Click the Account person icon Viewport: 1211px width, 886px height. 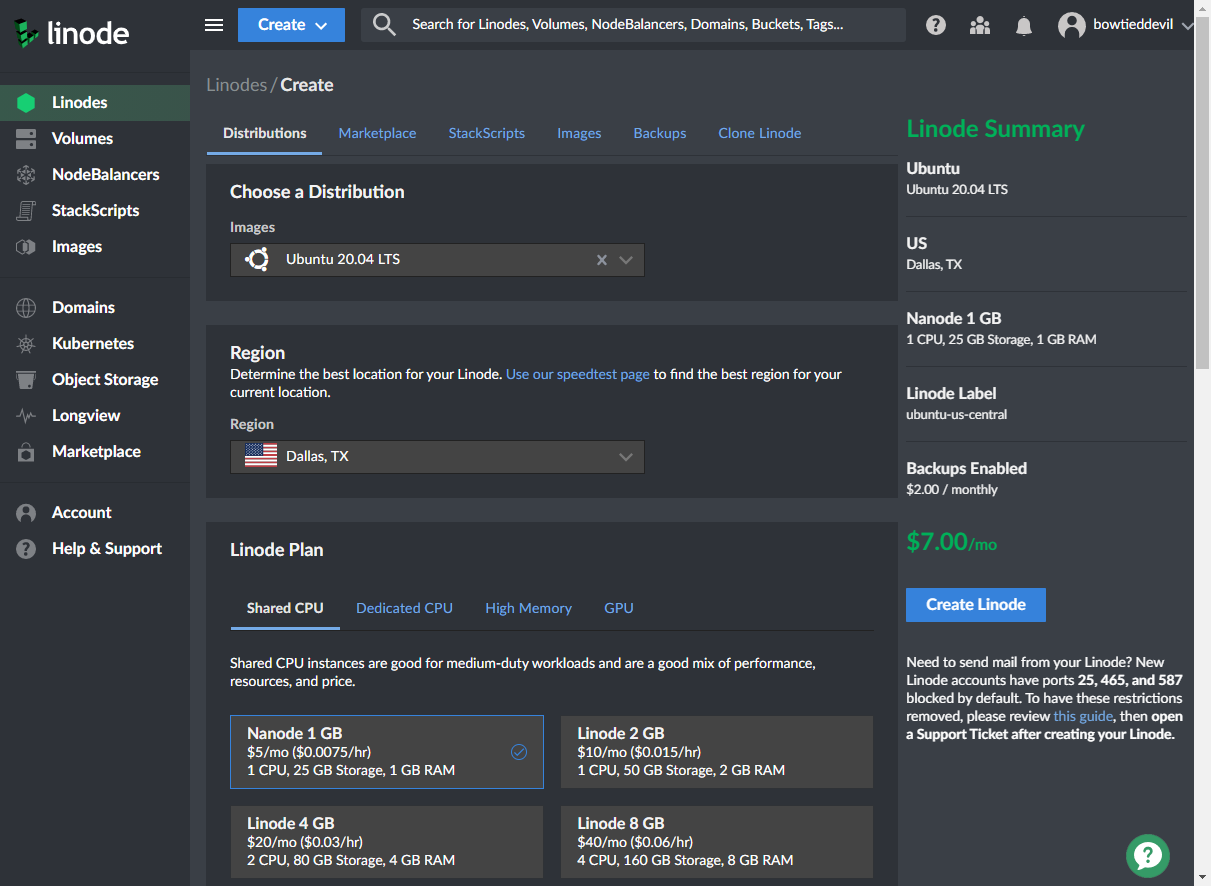tap(26, 513)
